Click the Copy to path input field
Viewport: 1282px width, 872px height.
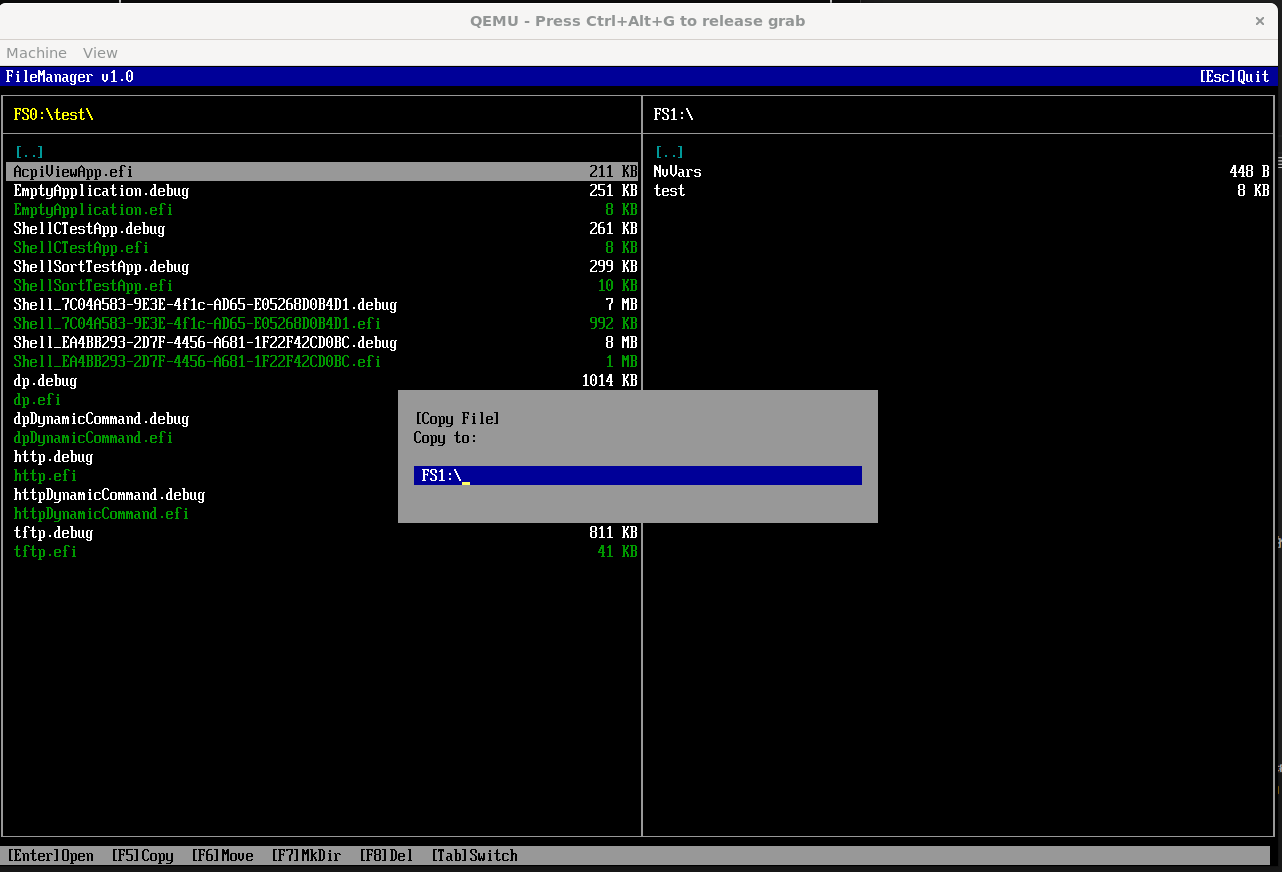click(x=637, y=476)
